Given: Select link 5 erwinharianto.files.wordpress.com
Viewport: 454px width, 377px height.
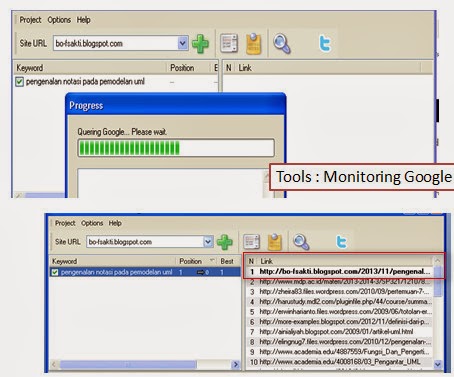Looking at the screenshot, I should [x=339, y=312].
